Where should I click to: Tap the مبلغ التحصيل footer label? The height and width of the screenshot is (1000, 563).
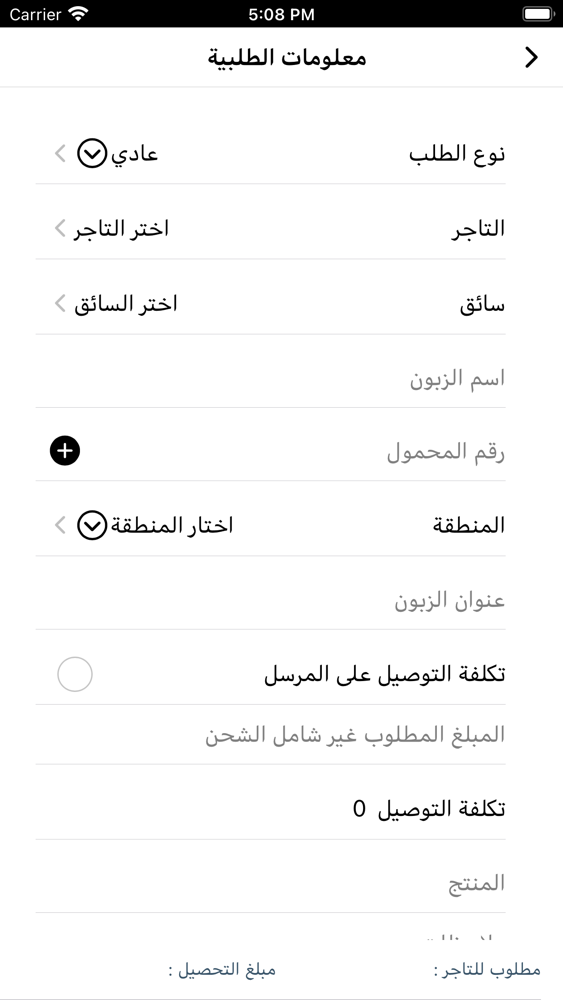click(222, 970)
